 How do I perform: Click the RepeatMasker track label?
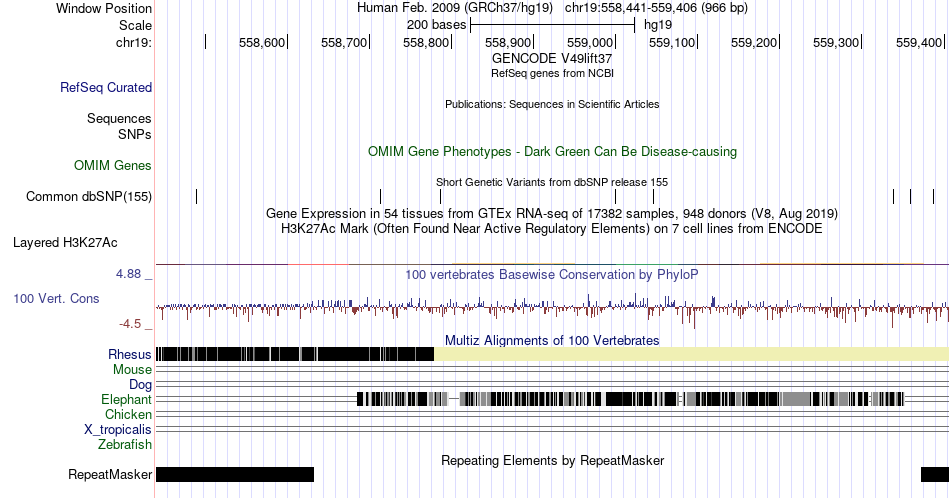tap(110, 474)
